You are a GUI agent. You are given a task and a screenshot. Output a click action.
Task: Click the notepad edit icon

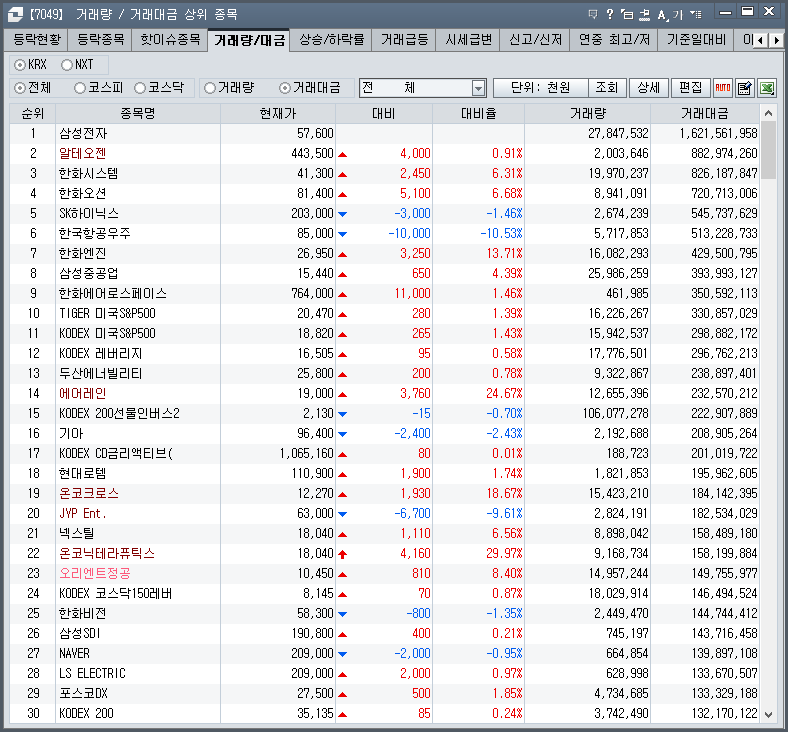744,88
